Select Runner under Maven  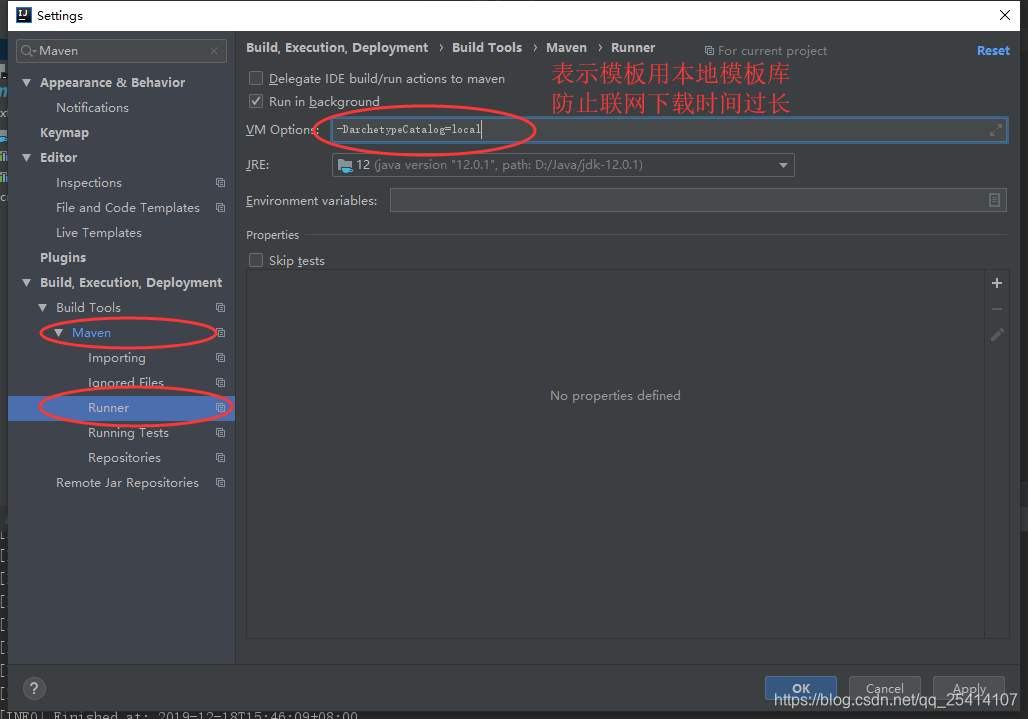109,408
